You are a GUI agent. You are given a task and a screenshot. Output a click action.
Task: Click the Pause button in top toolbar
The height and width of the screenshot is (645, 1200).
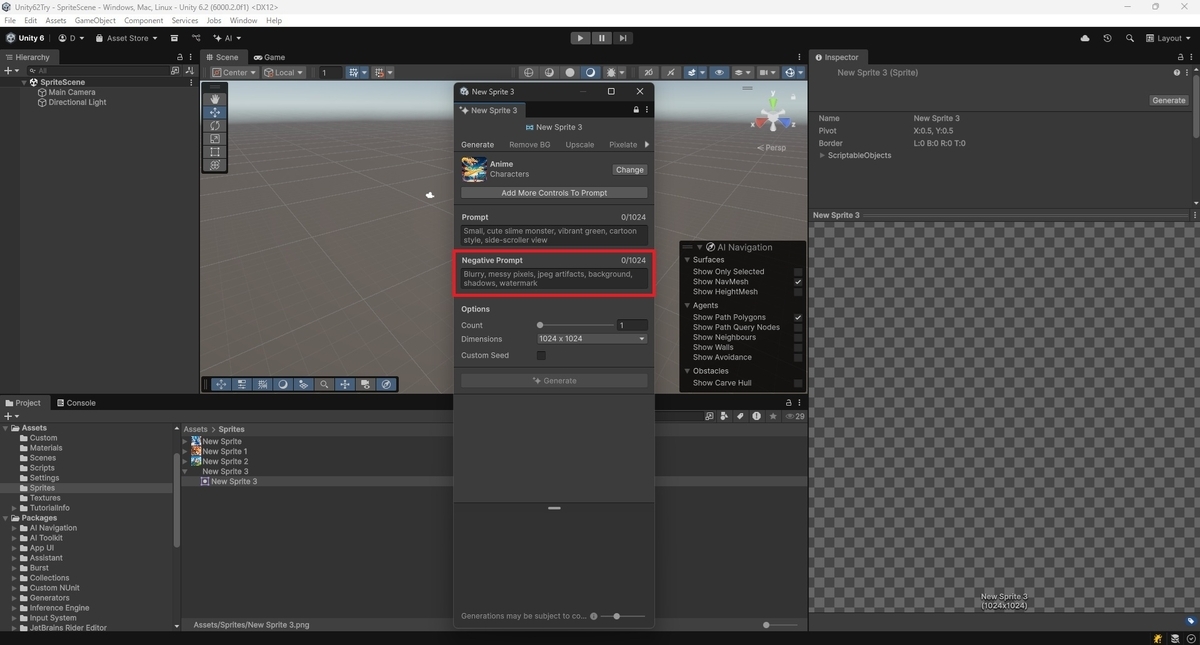pyautogui.click(x=602, y=38)
